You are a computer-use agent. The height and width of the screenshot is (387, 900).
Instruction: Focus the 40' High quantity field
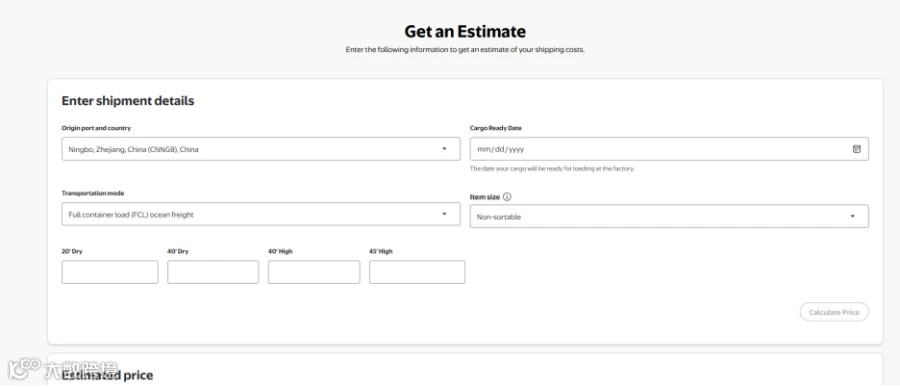pyautogui.click(x=314, y=272)
